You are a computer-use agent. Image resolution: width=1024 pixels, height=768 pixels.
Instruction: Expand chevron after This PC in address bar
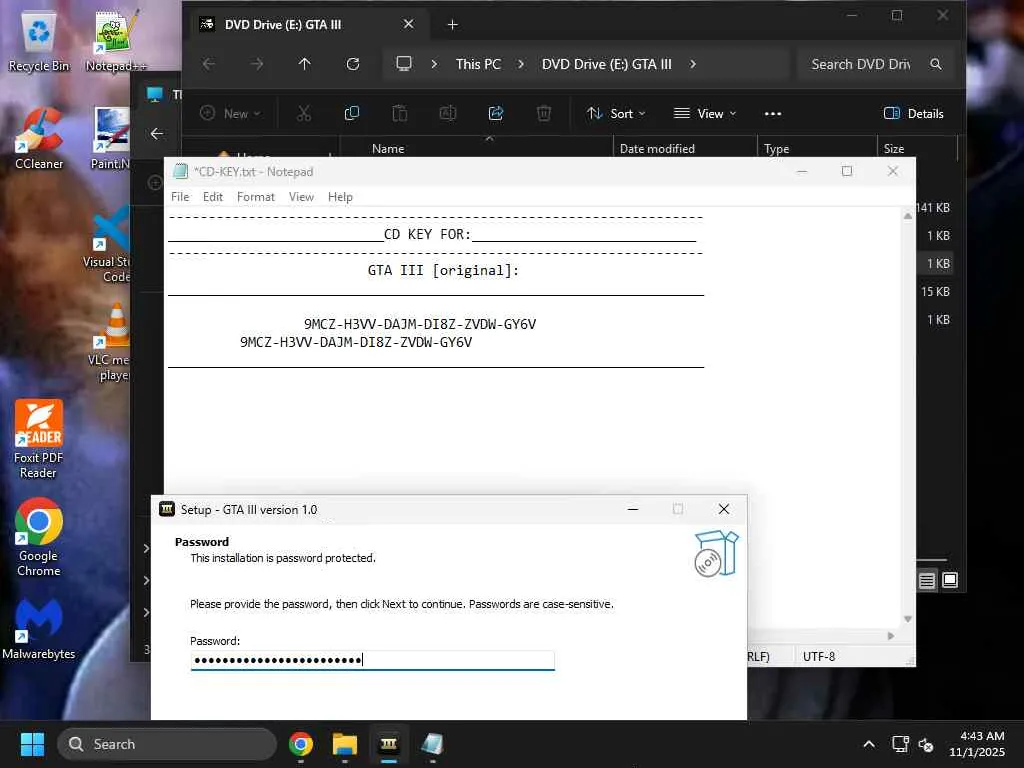[520, 64]
